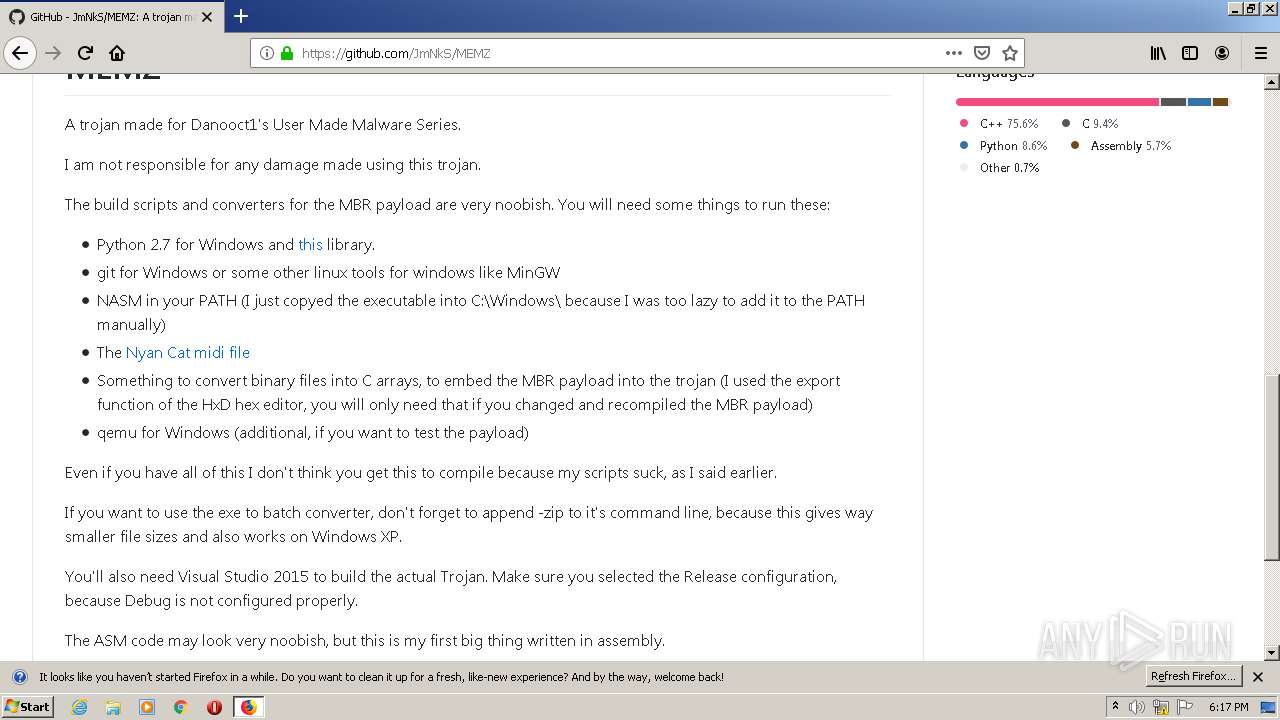Image resolution: width=1280 pixels, height=720 pixels.
Task: Open a new tab
Action: [x=240, y=16]
